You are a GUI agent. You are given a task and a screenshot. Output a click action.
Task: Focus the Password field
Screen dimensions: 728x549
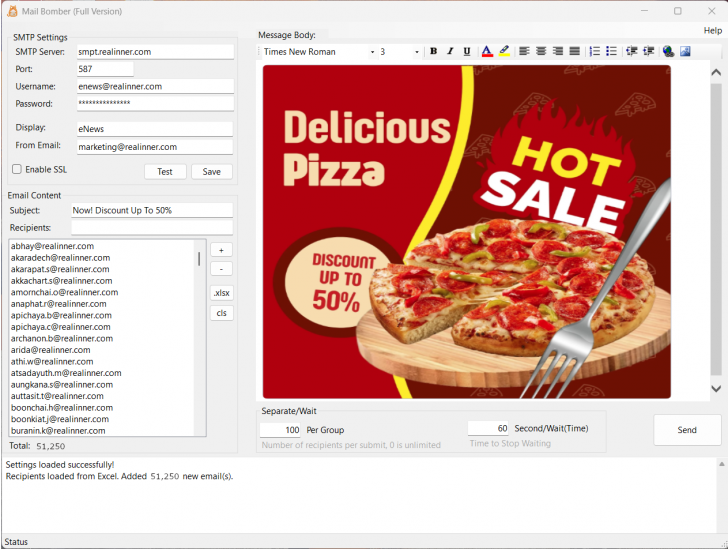155,103
